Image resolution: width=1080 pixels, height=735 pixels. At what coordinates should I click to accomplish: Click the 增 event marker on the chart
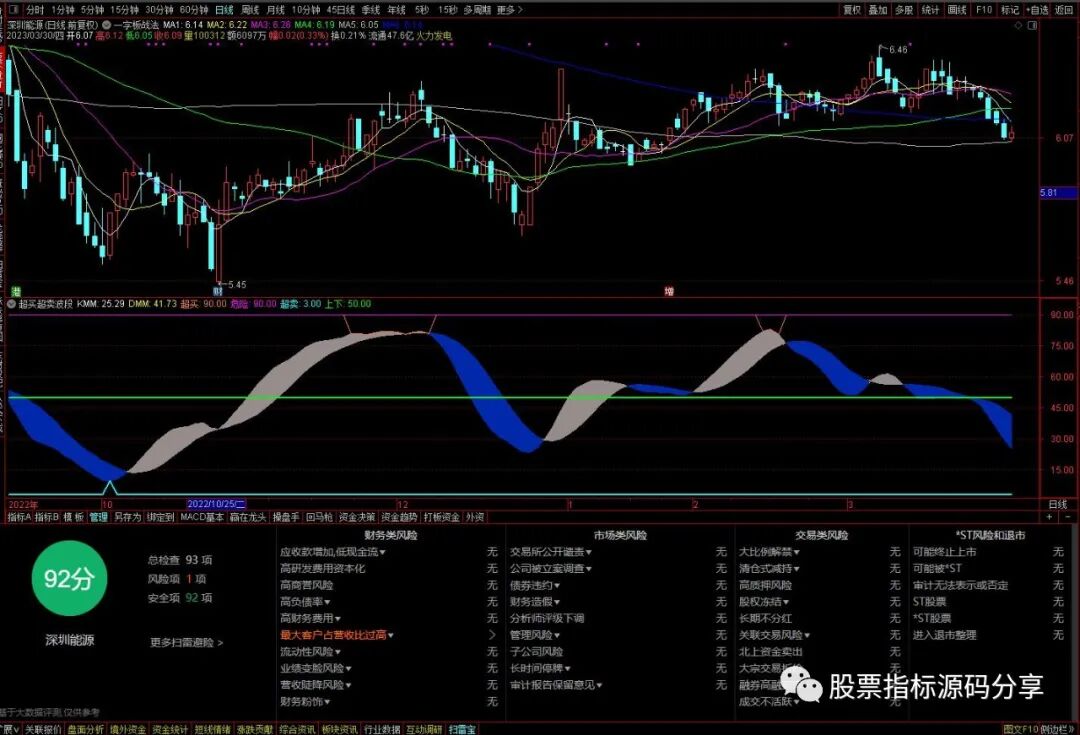coord(668,291)
